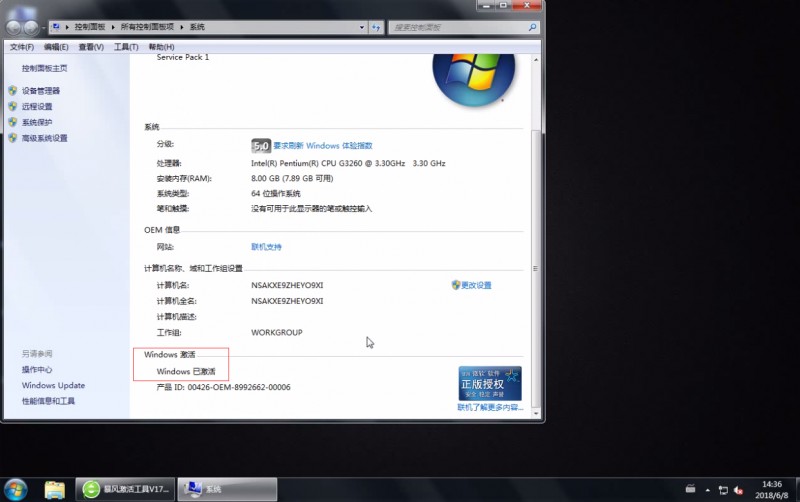Switch to 暴风激活工具V17 taskbar window
This screenshot has height=502, width=800.
126,489
